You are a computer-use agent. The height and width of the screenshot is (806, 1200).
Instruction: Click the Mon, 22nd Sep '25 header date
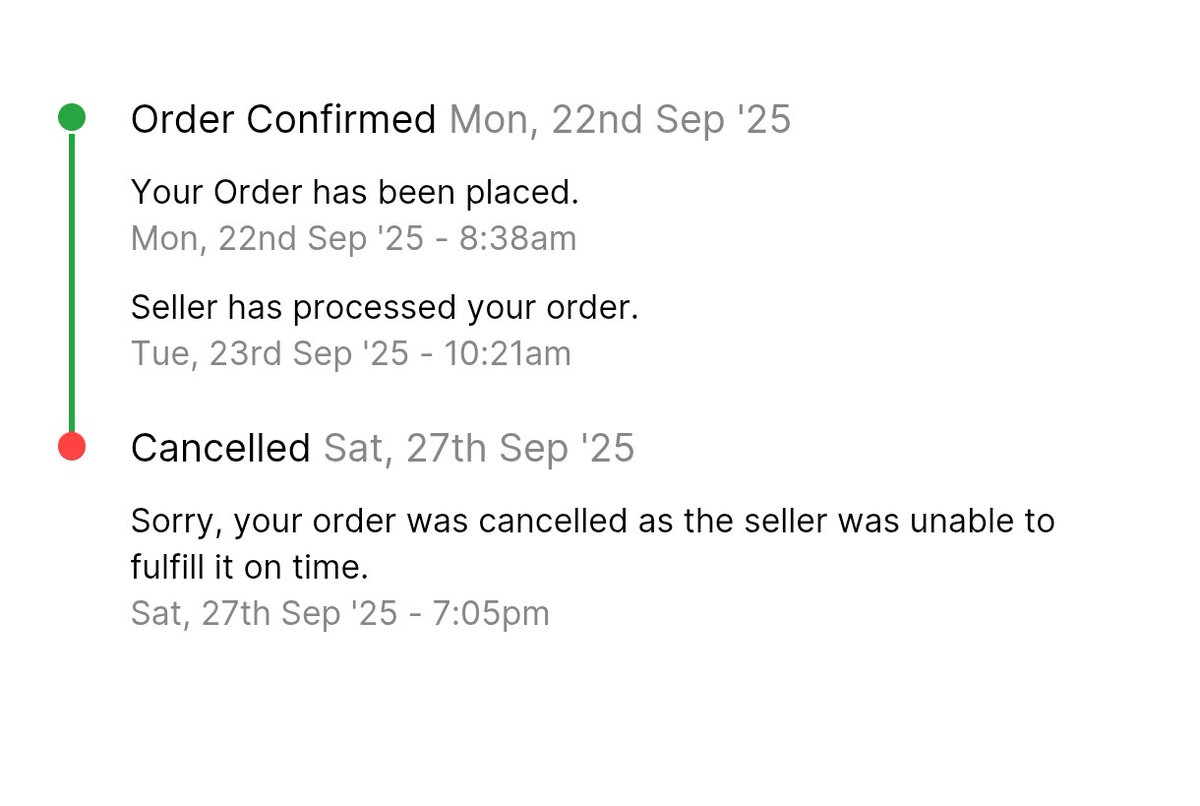[620, 120]
